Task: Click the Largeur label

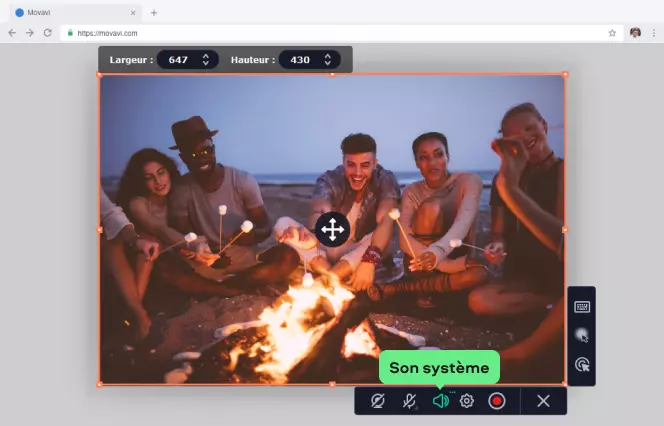Action: coord(131,60)
